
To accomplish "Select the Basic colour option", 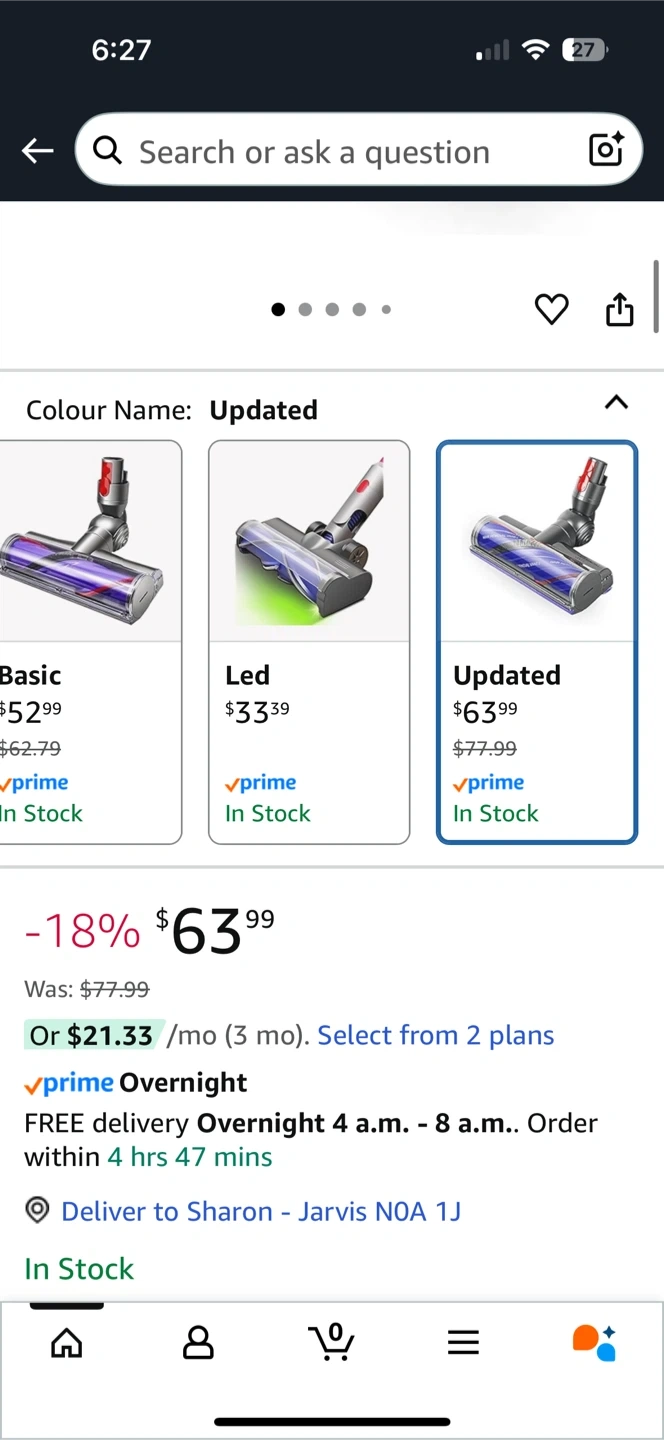I will pos(88,642).
